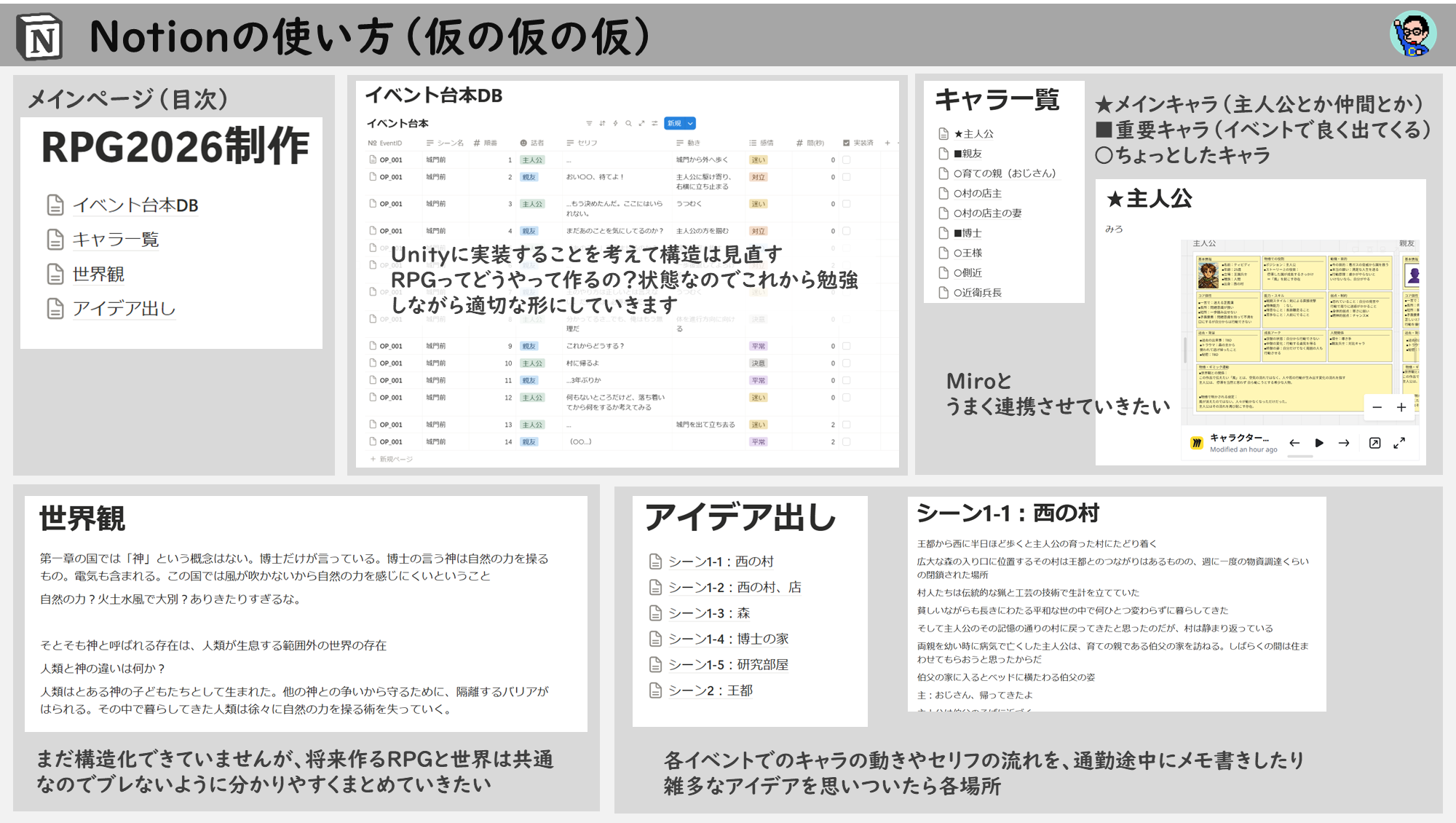
Task: Click the lightning automation icon
Action: (615, 123)
